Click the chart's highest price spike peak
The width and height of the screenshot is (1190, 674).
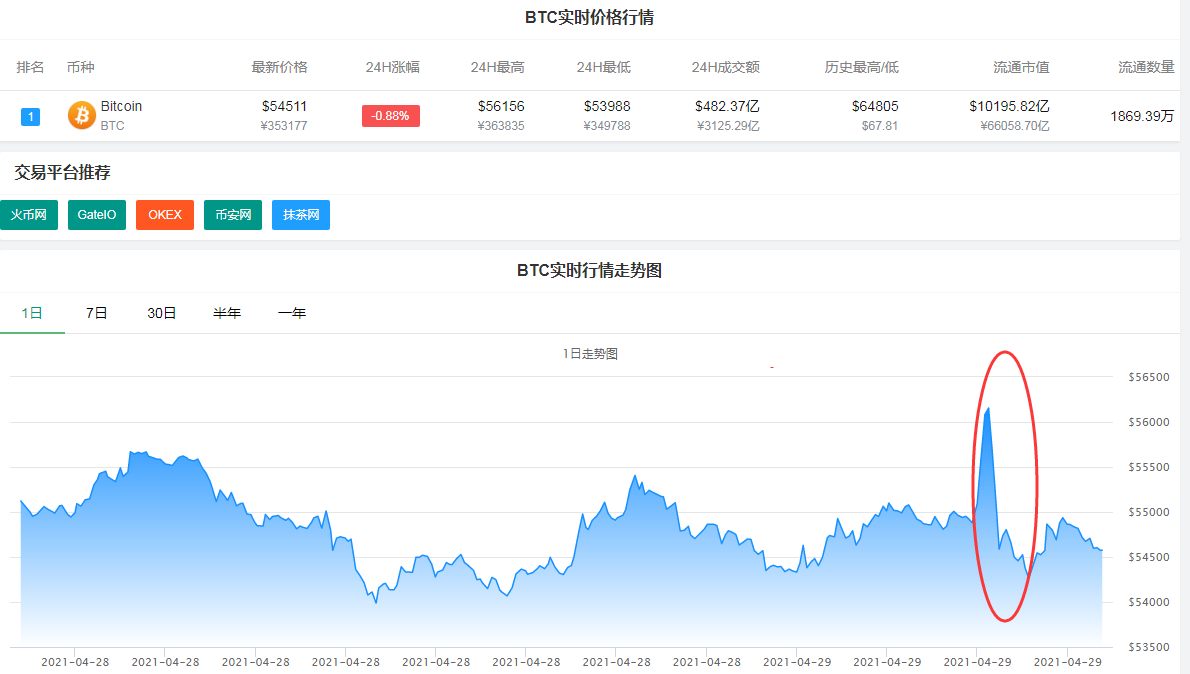click(987, 410)
